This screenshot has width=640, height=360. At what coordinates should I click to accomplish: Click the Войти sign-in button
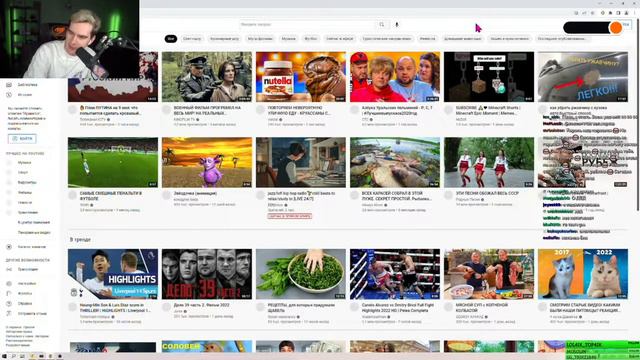click(22, 139)
